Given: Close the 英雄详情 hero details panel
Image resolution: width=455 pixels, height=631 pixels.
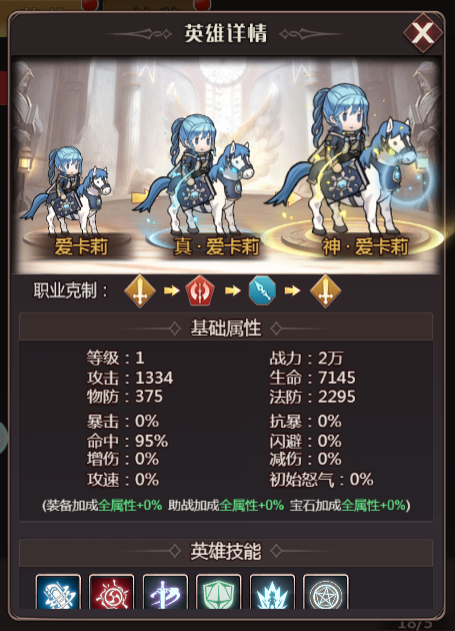Looking at the screenshot, I should [423, 33].
